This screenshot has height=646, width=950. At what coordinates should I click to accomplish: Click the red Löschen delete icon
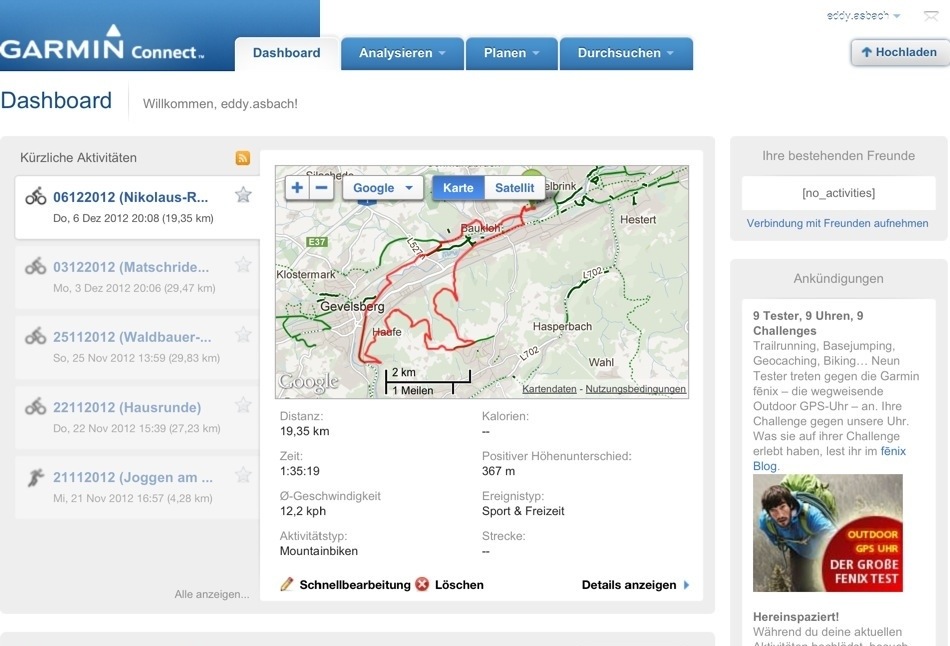(x=422, y=585)
